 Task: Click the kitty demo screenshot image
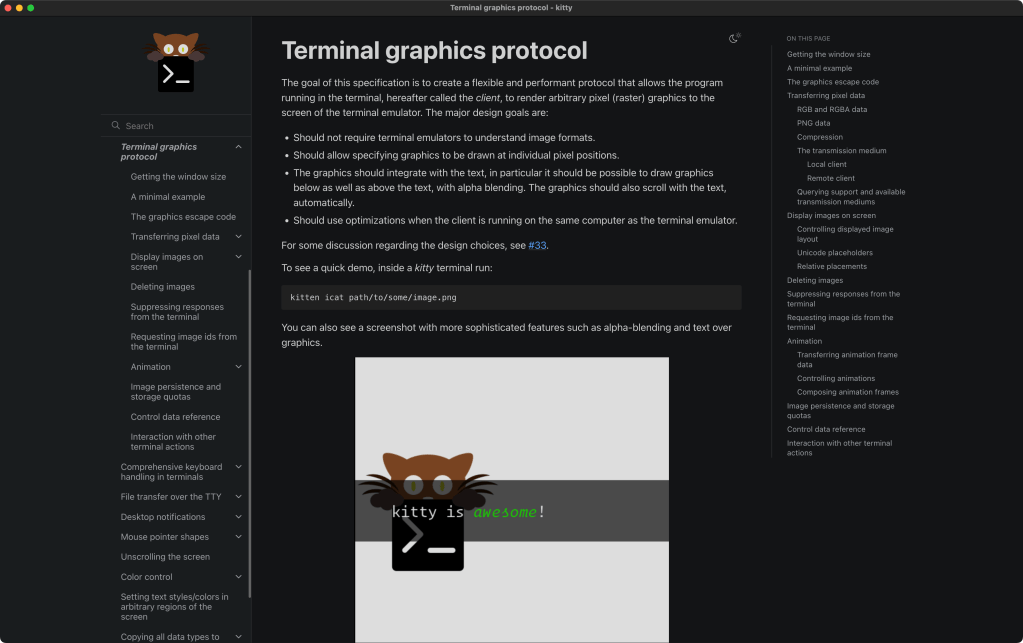[511, 499]
